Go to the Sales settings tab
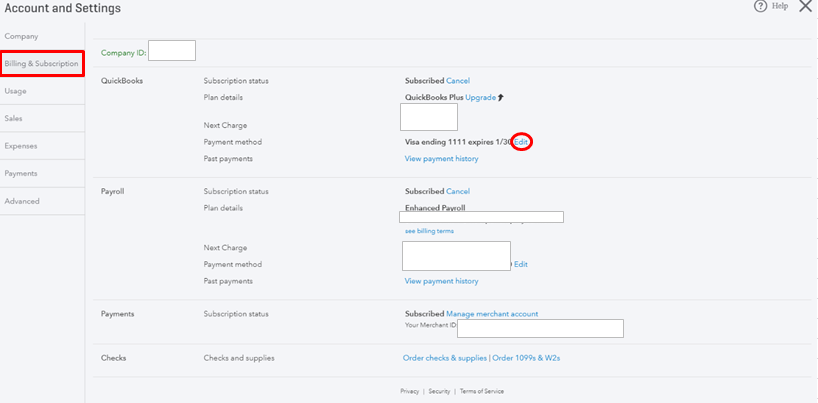The width and height of the screenshot is (818, 403). pos(14,118)
